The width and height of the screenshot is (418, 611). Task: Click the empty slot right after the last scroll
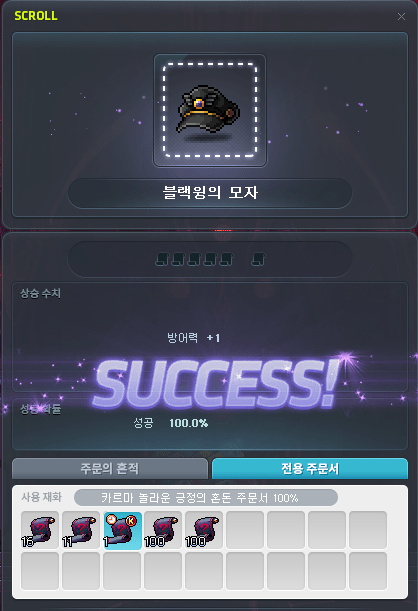click(x=245, y=530)
